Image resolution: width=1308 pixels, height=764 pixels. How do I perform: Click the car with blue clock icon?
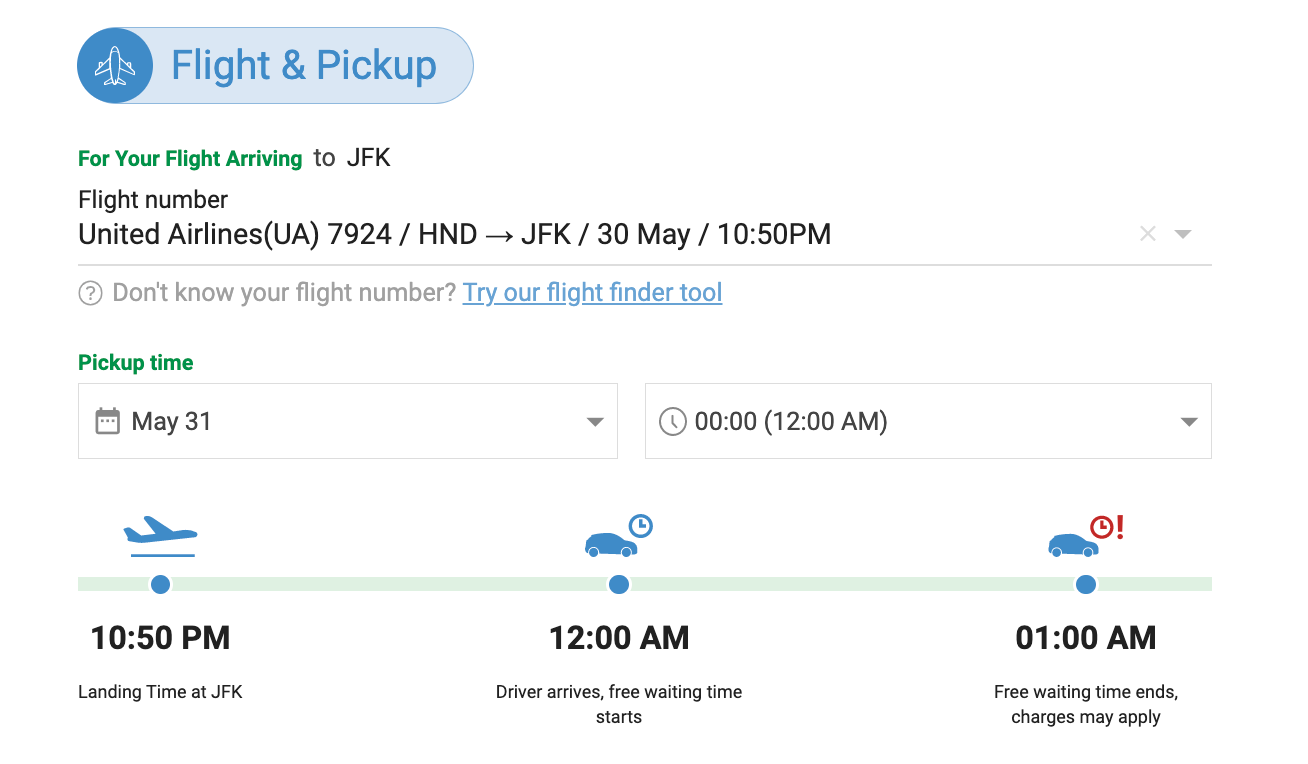[619, 537]
